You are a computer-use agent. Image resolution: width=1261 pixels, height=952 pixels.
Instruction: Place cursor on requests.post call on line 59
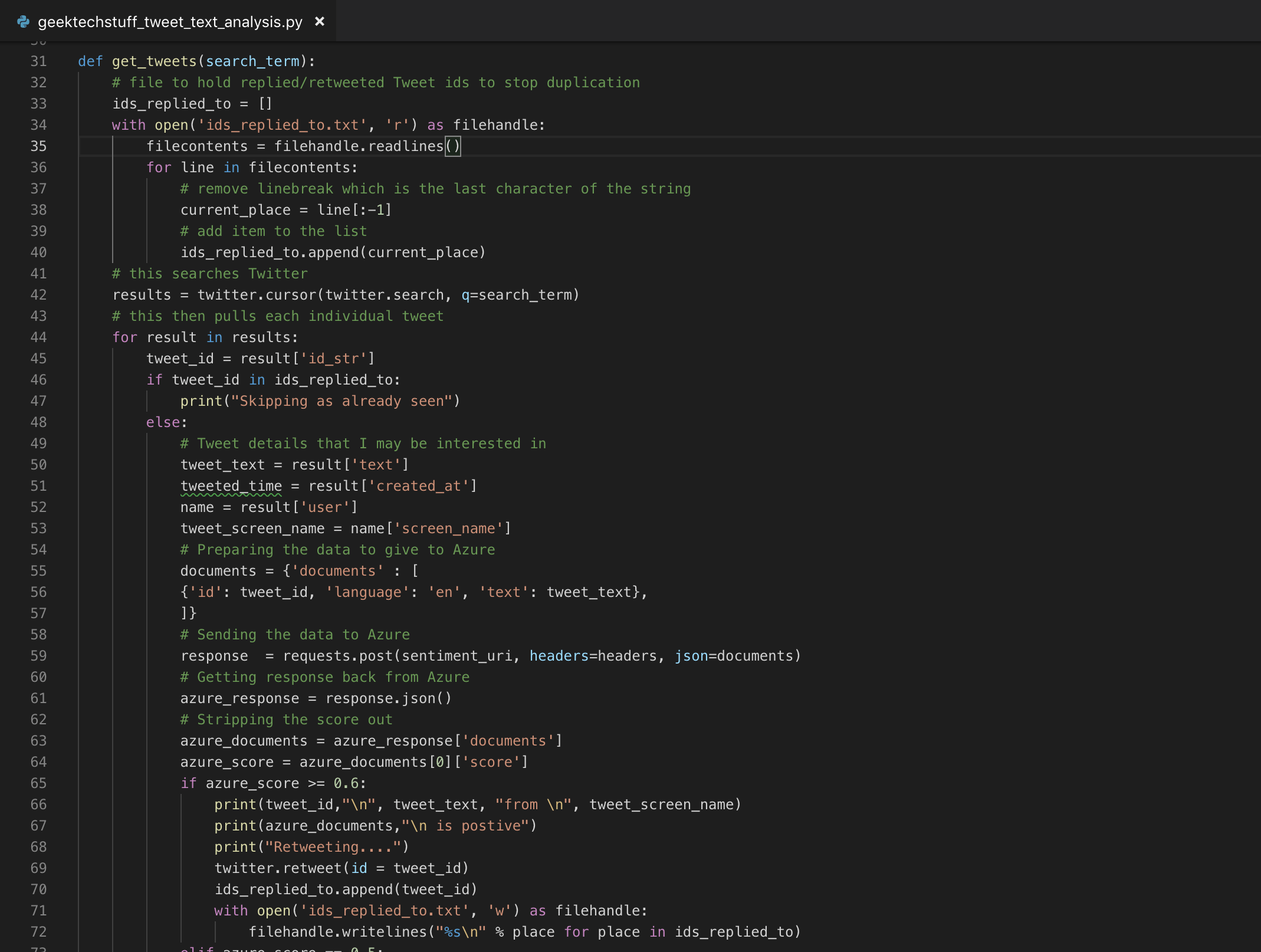[339, 655]
